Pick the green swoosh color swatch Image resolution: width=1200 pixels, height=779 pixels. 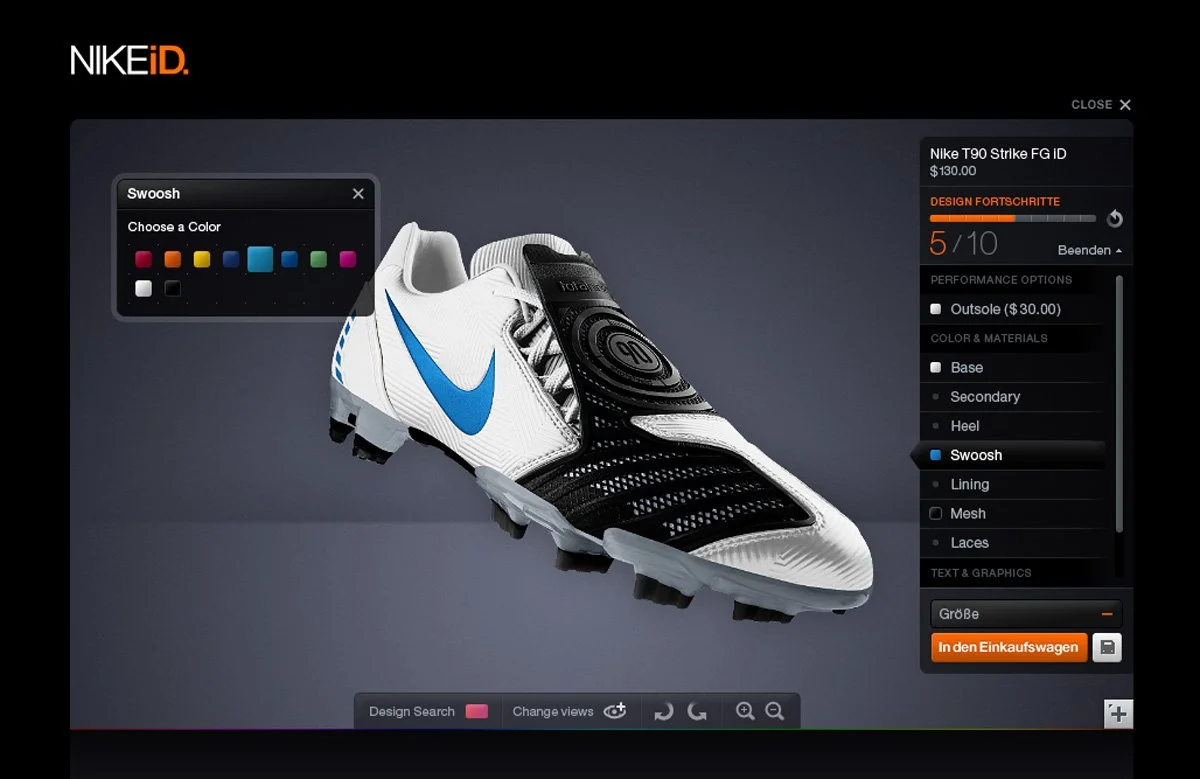pos(318,259)
